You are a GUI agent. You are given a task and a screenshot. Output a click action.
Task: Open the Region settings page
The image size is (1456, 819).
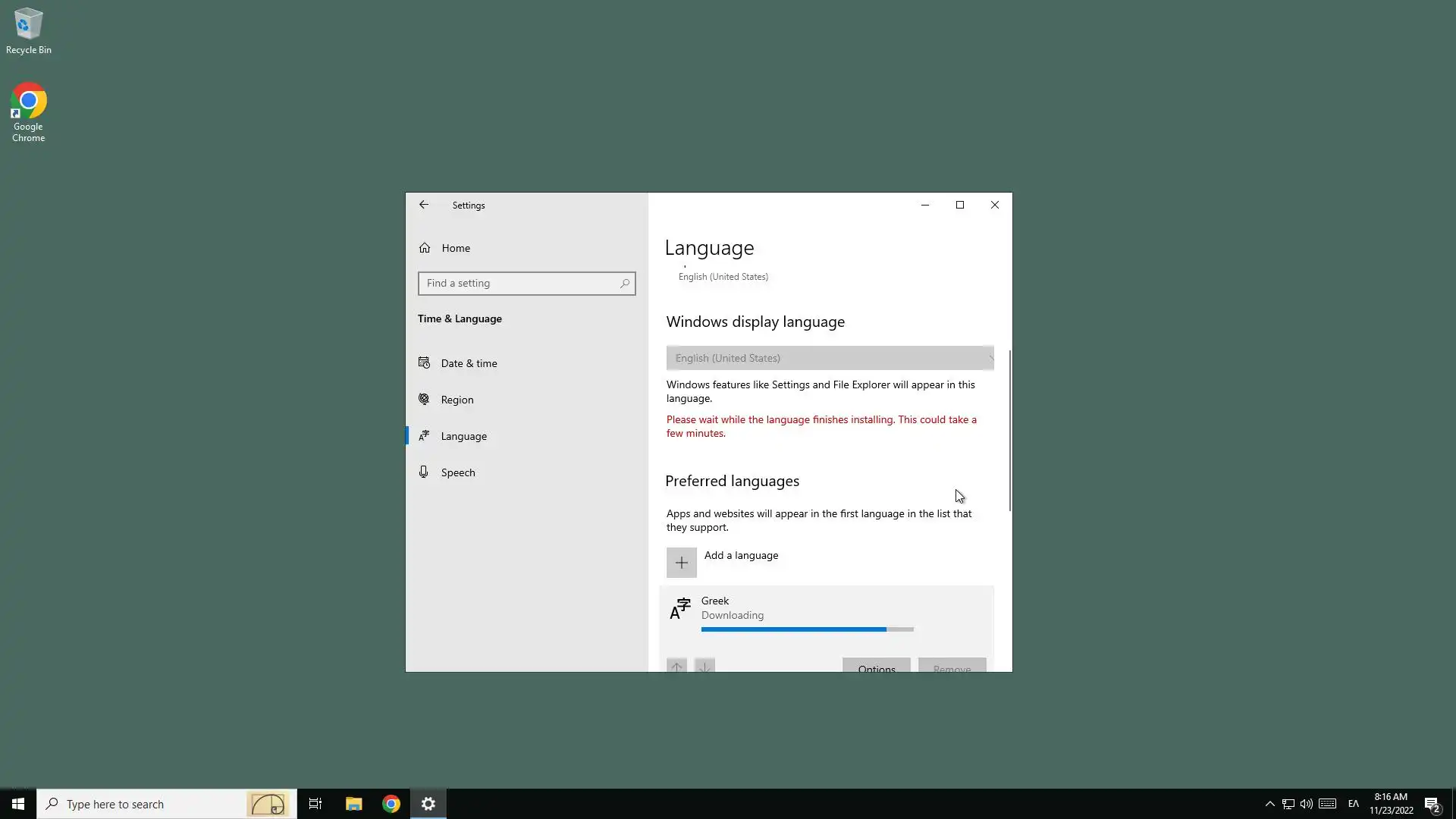tap(457, 400)
